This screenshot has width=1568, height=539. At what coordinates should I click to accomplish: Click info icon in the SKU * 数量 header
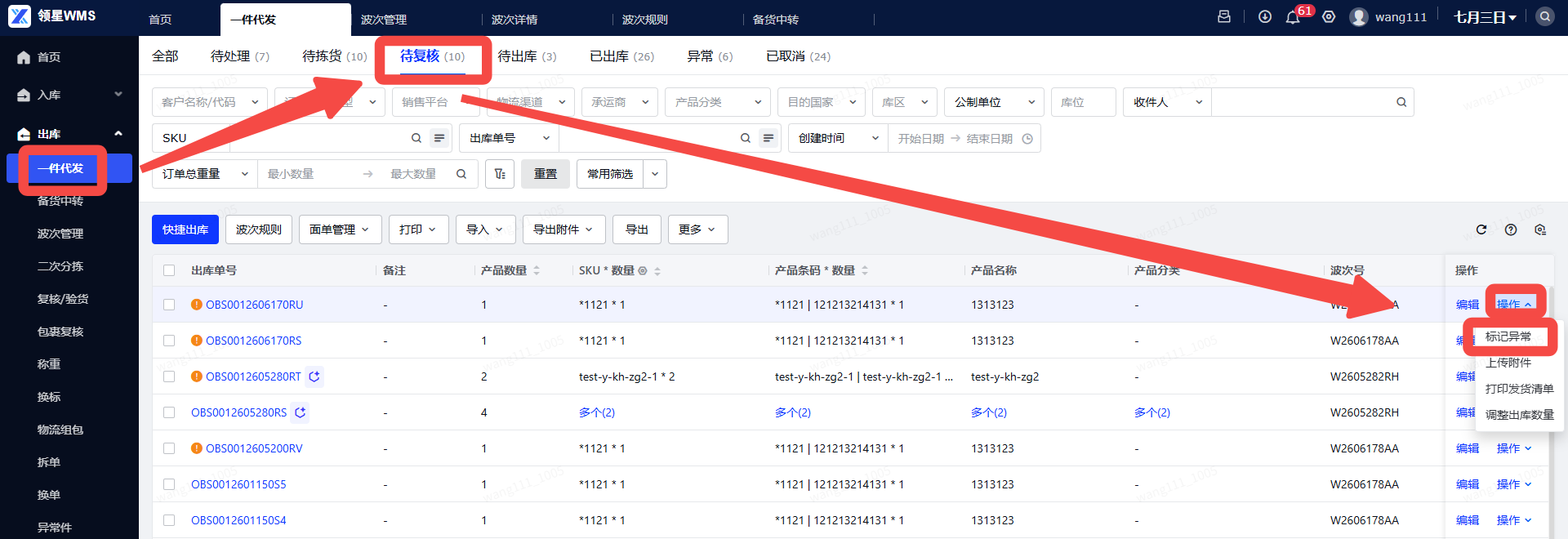[643, 270]
